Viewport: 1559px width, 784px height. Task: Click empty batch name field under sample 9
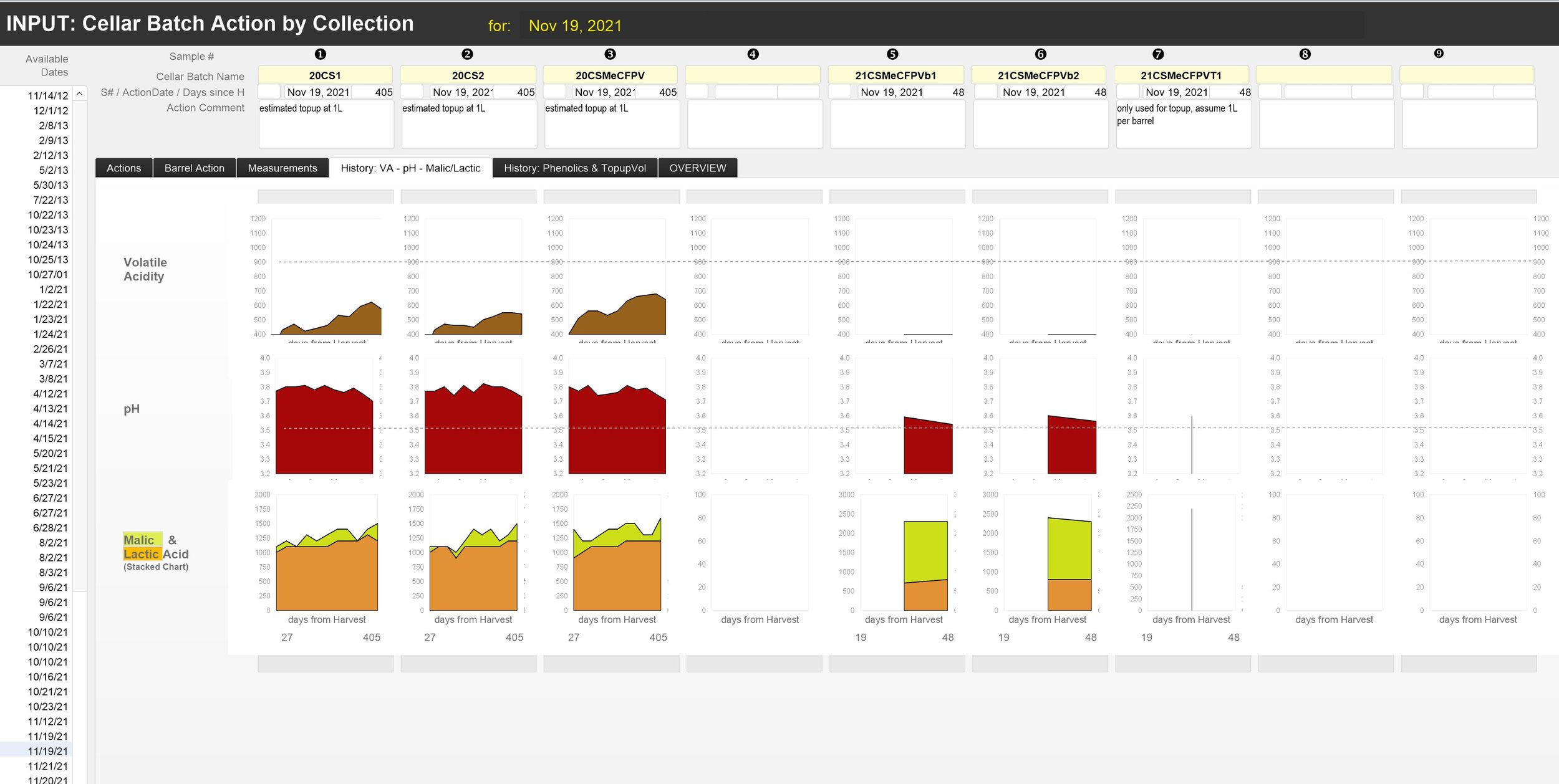(x=1467, y=75)
